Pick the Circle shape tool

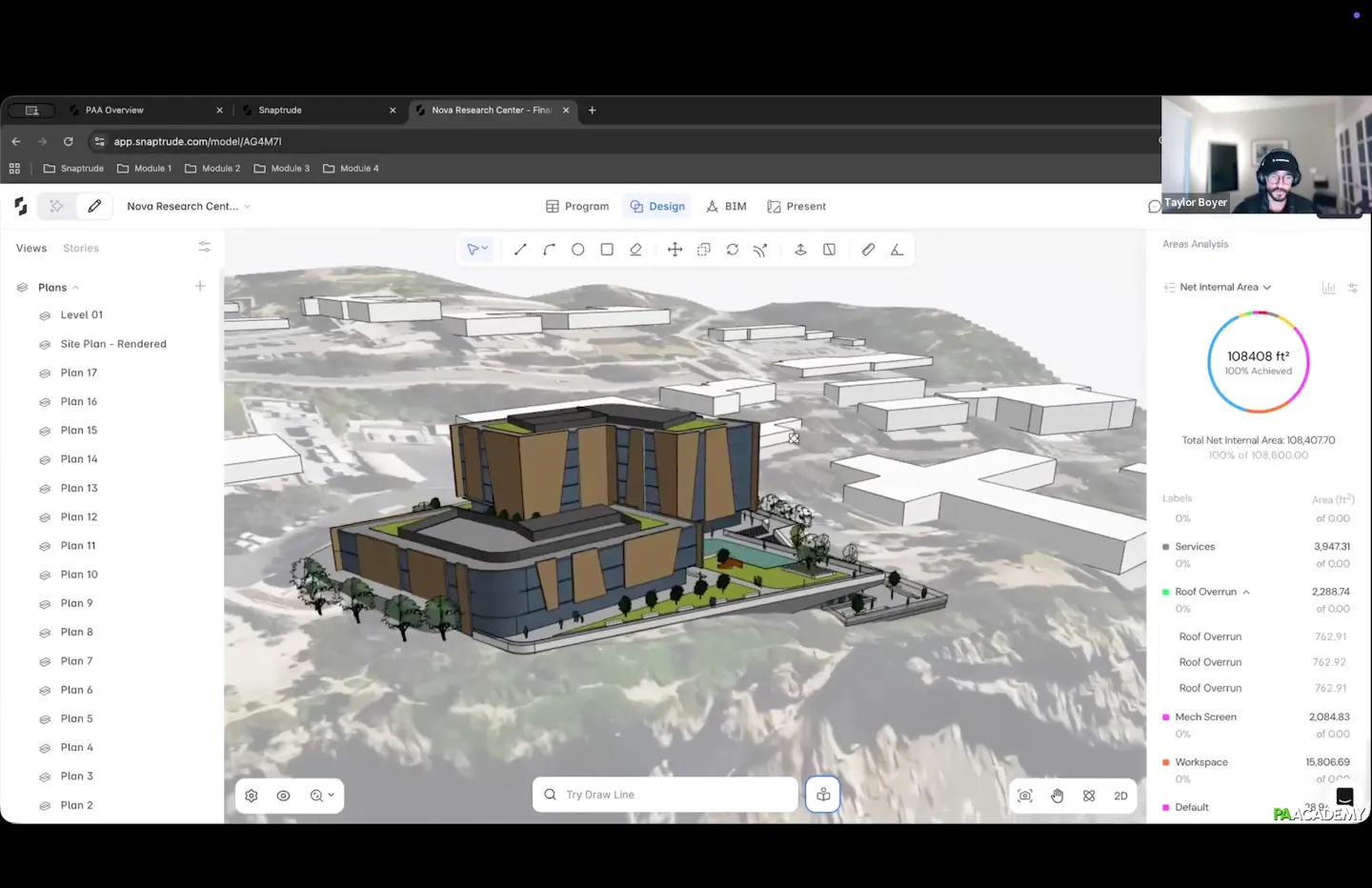coord(577,250)
